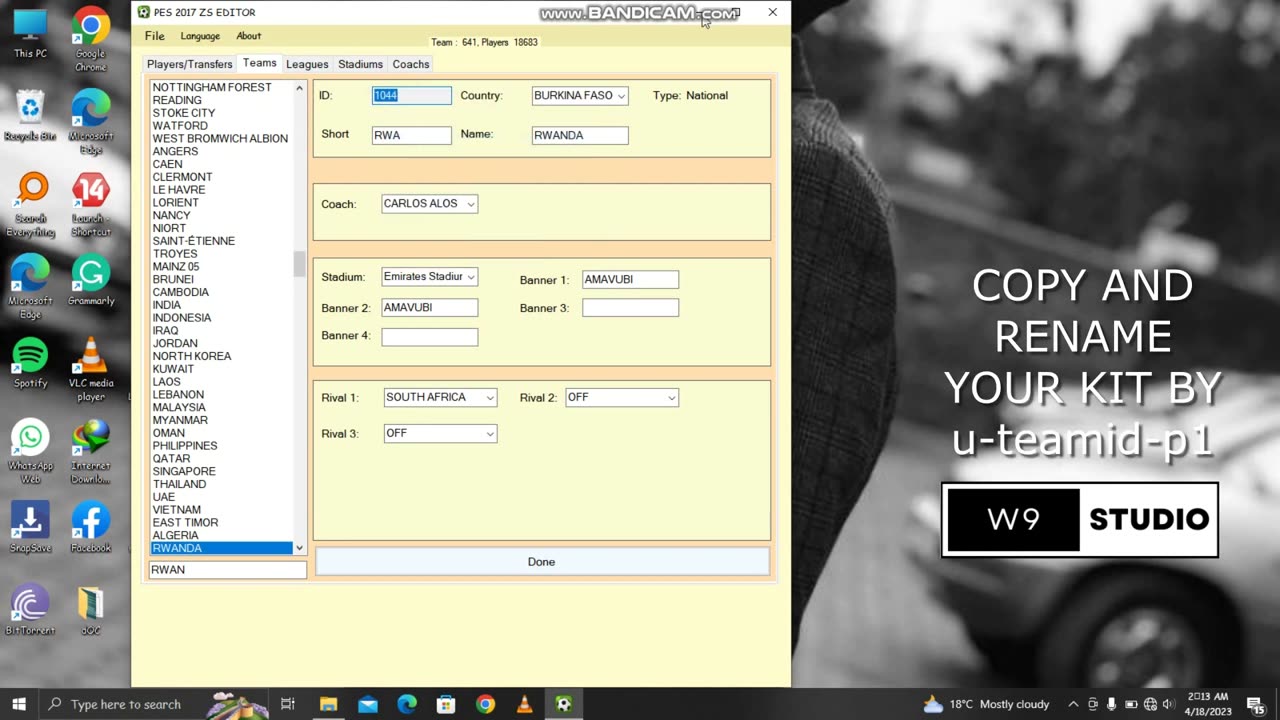
Task: Open Microsoft Store in taskbar
Action: (446, 704)
